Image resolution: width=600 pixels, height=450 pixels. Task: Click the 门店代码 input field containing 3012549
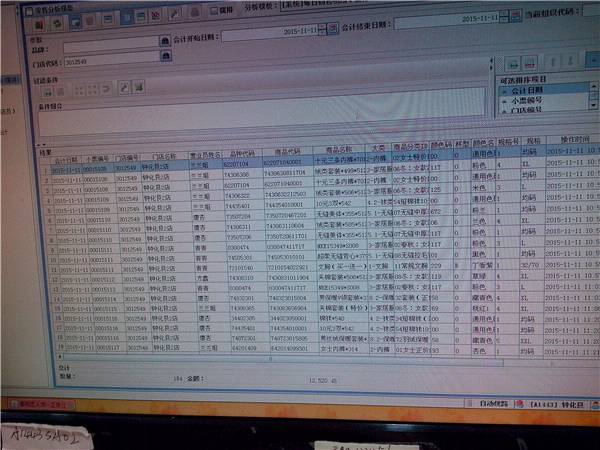click(110, 61)
